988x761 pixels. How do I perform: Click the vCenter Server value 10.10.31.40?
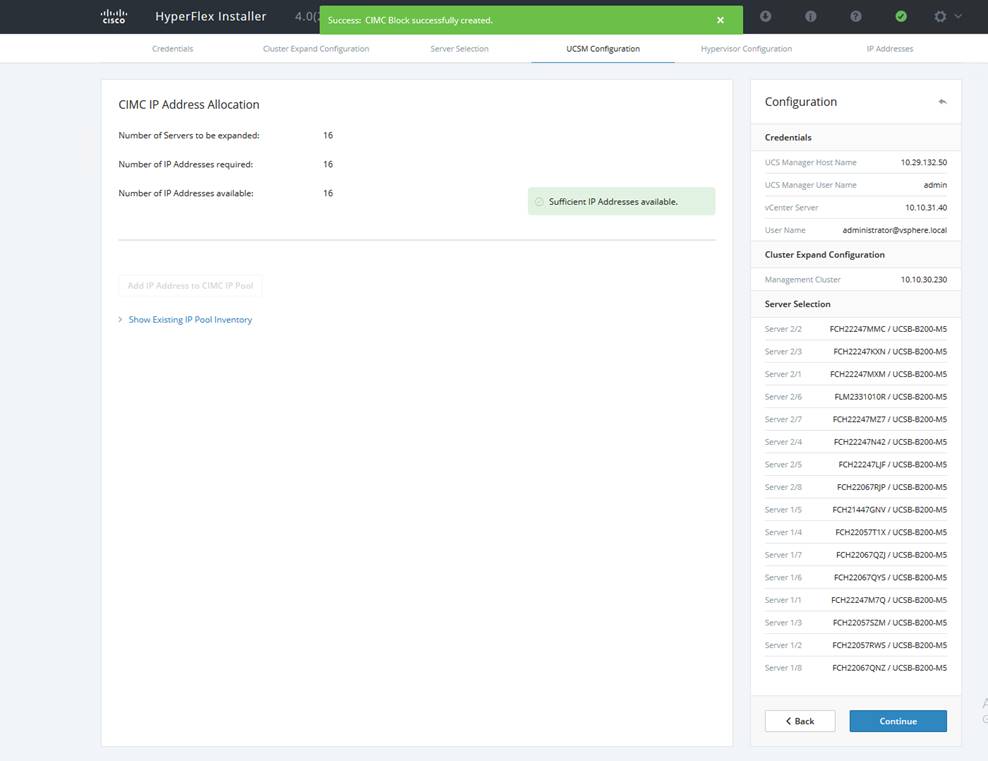(926, 207)
